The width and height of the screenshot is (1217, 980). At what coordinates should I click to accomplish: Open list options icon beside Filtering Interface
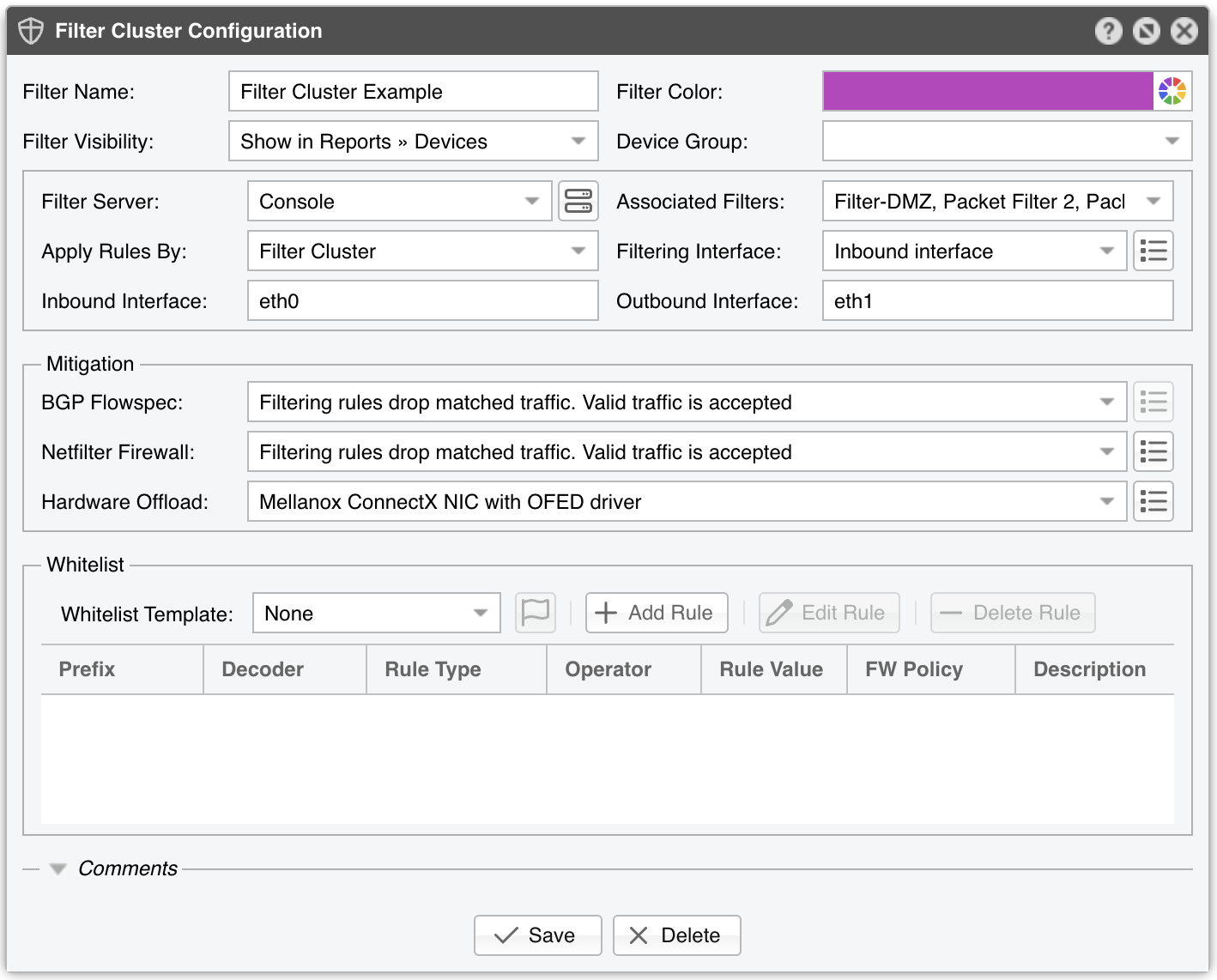[1153, 251]
